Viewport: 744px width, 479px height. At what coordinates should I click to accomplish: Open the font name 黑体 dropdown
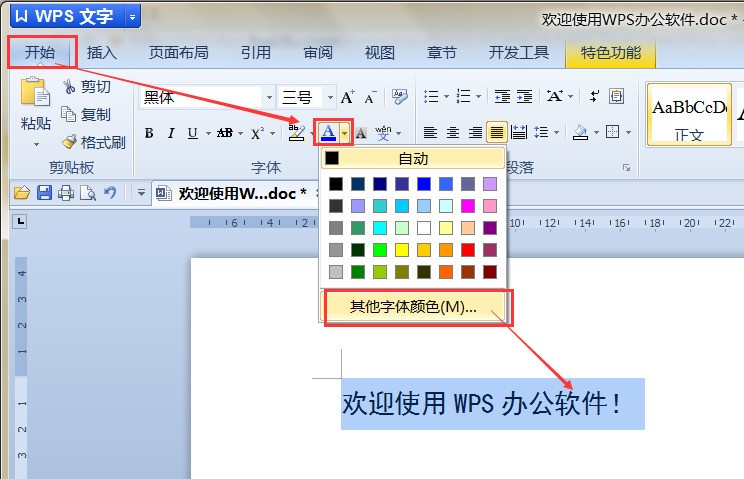tap(269, 97)
